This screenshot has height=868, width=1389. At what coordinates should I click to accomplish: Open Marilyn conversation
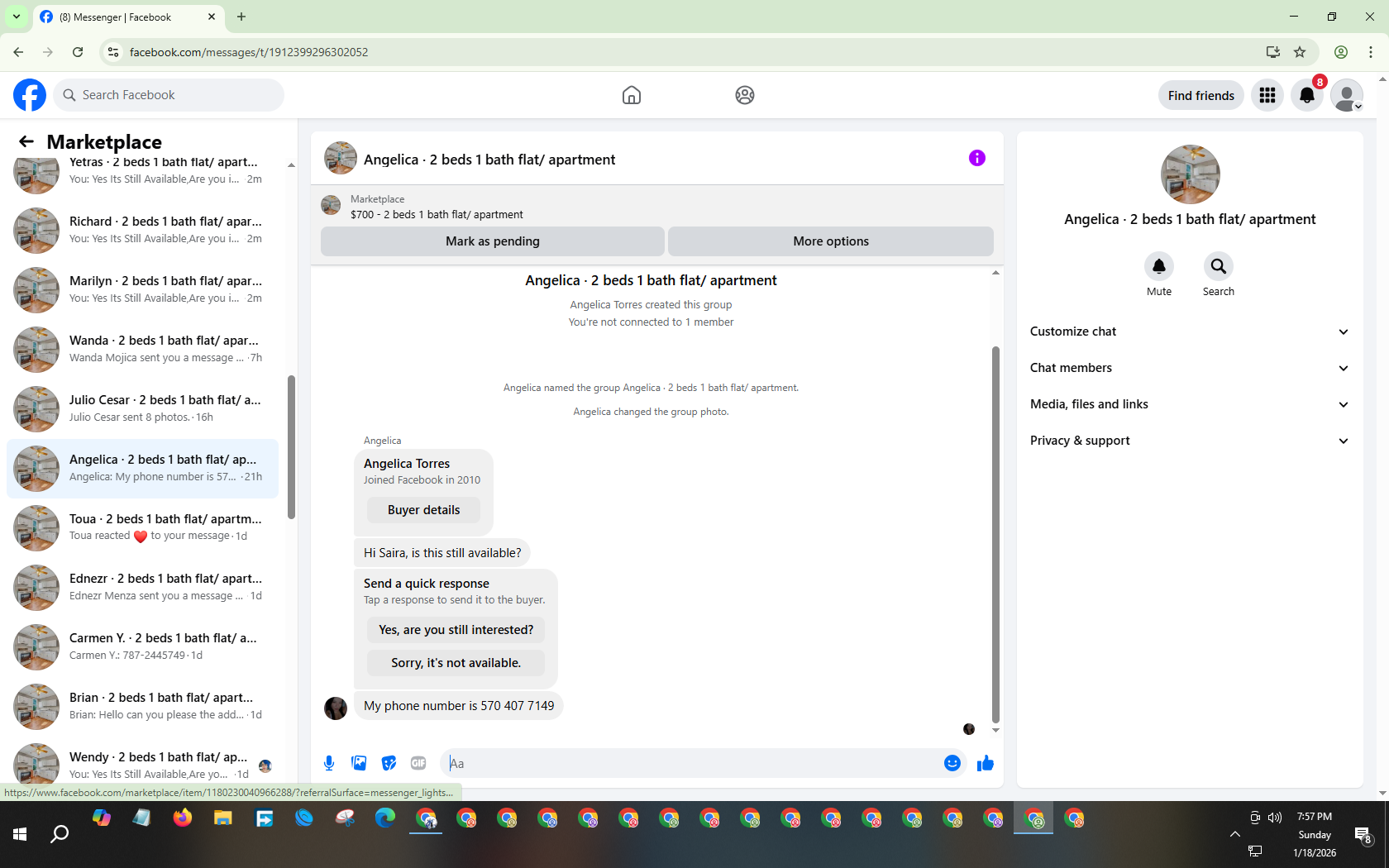(142, 290)
